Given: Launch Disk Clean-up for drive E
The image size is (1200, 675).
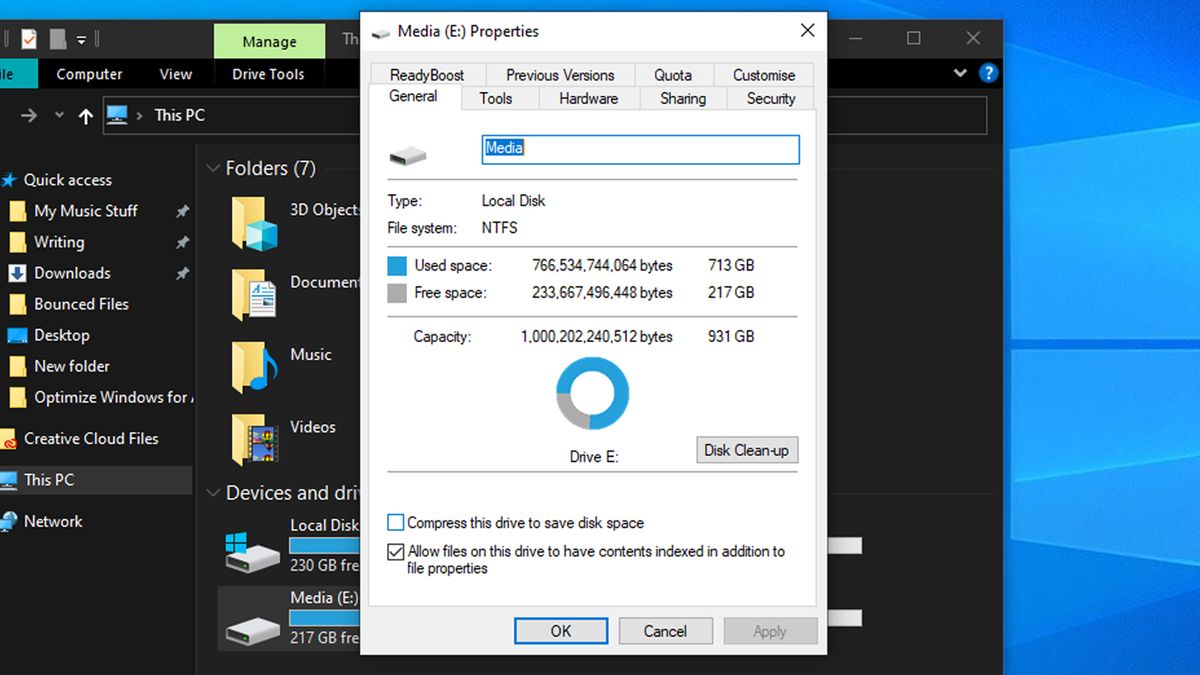Looking at the screenshot, I should [x=747, y=450].
